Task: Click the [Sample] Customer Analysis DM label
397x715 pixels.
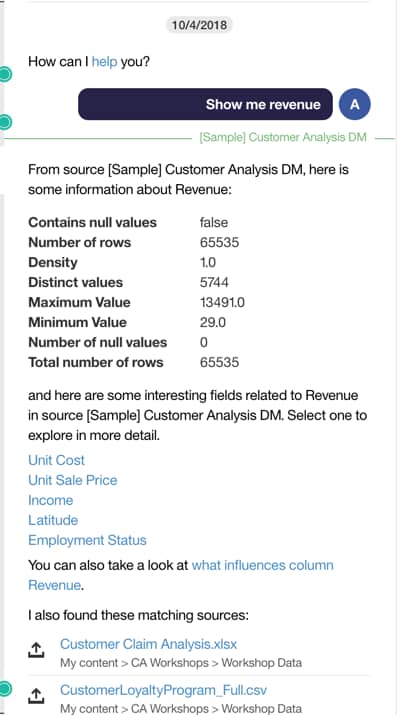Action: click(283, 137)
